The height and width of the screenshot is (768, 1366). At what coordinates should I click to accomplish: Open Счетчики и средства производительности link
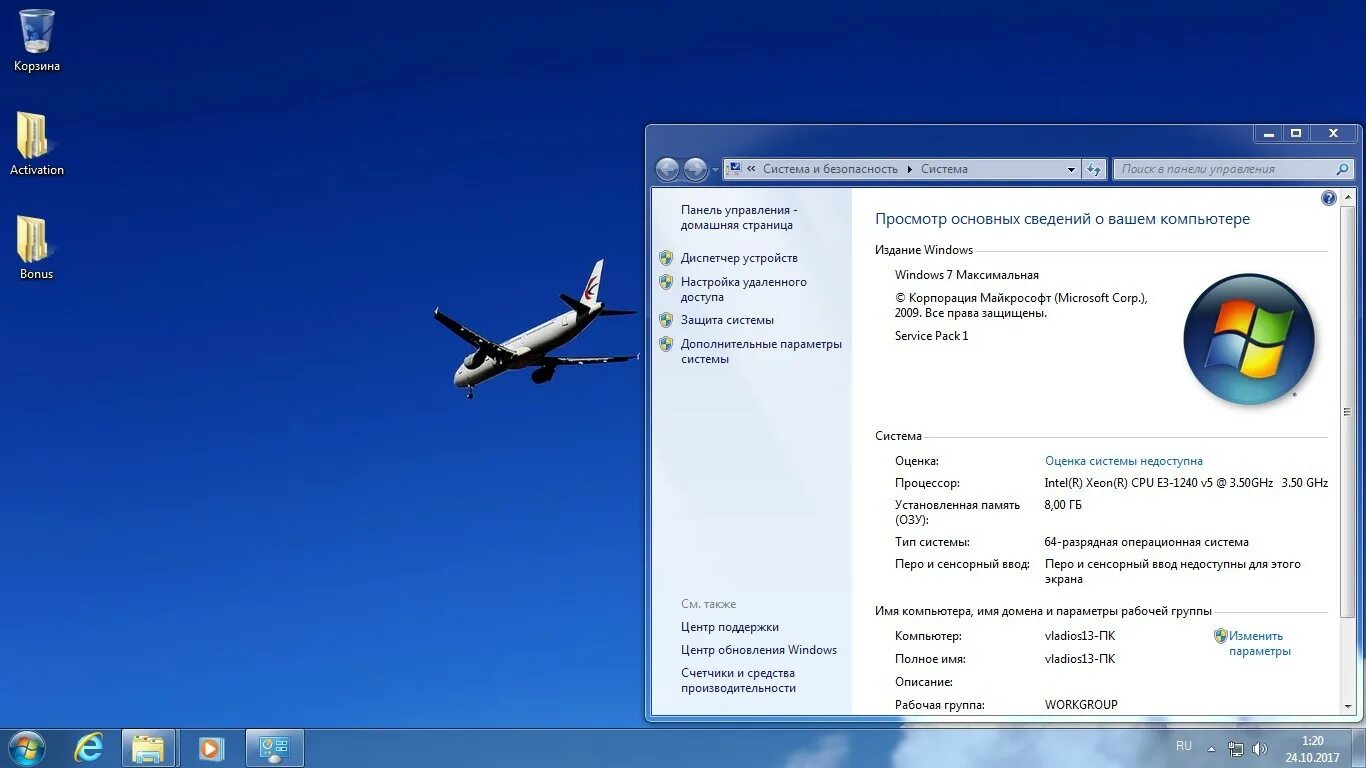(x=738, y=680)
